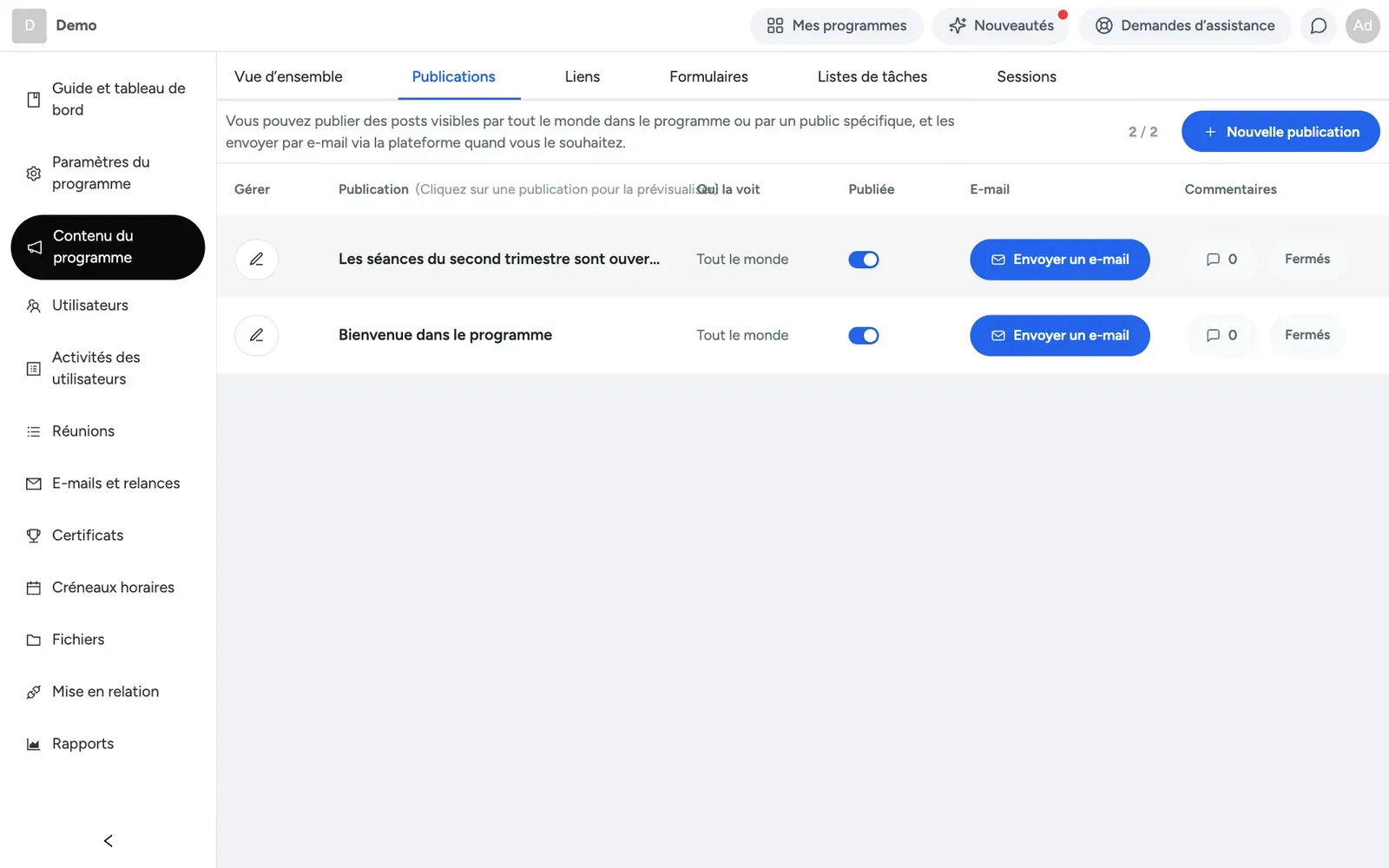The width and height of the screenshot is (1389, 868).
Task: Open the Listes de tâches tab
Action: coord(872,76)
